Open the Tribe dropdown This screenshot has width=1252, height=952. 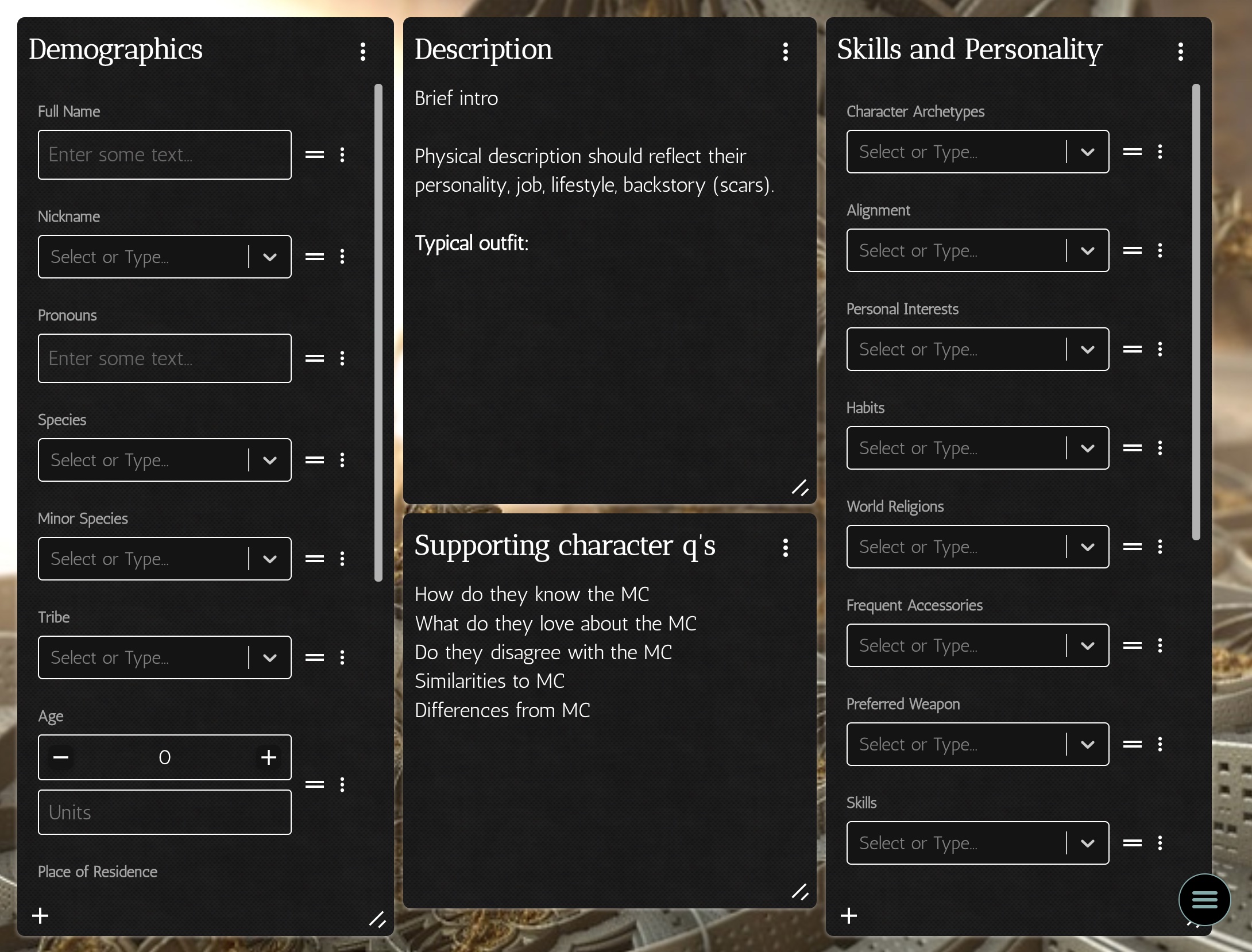pyautogui.click(x=269, y=657)
